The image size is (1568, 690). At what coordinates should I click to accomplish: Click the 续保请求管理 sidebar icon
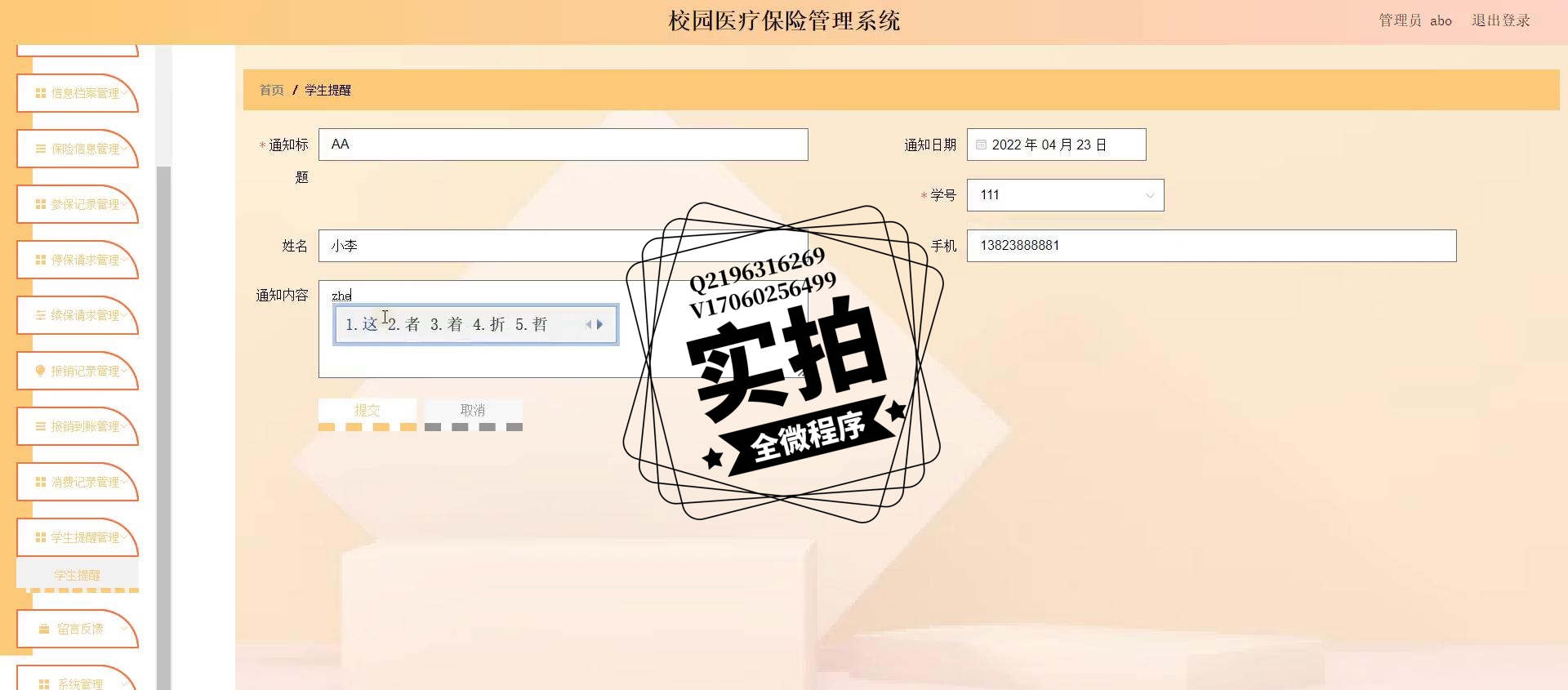pos(40,315)
